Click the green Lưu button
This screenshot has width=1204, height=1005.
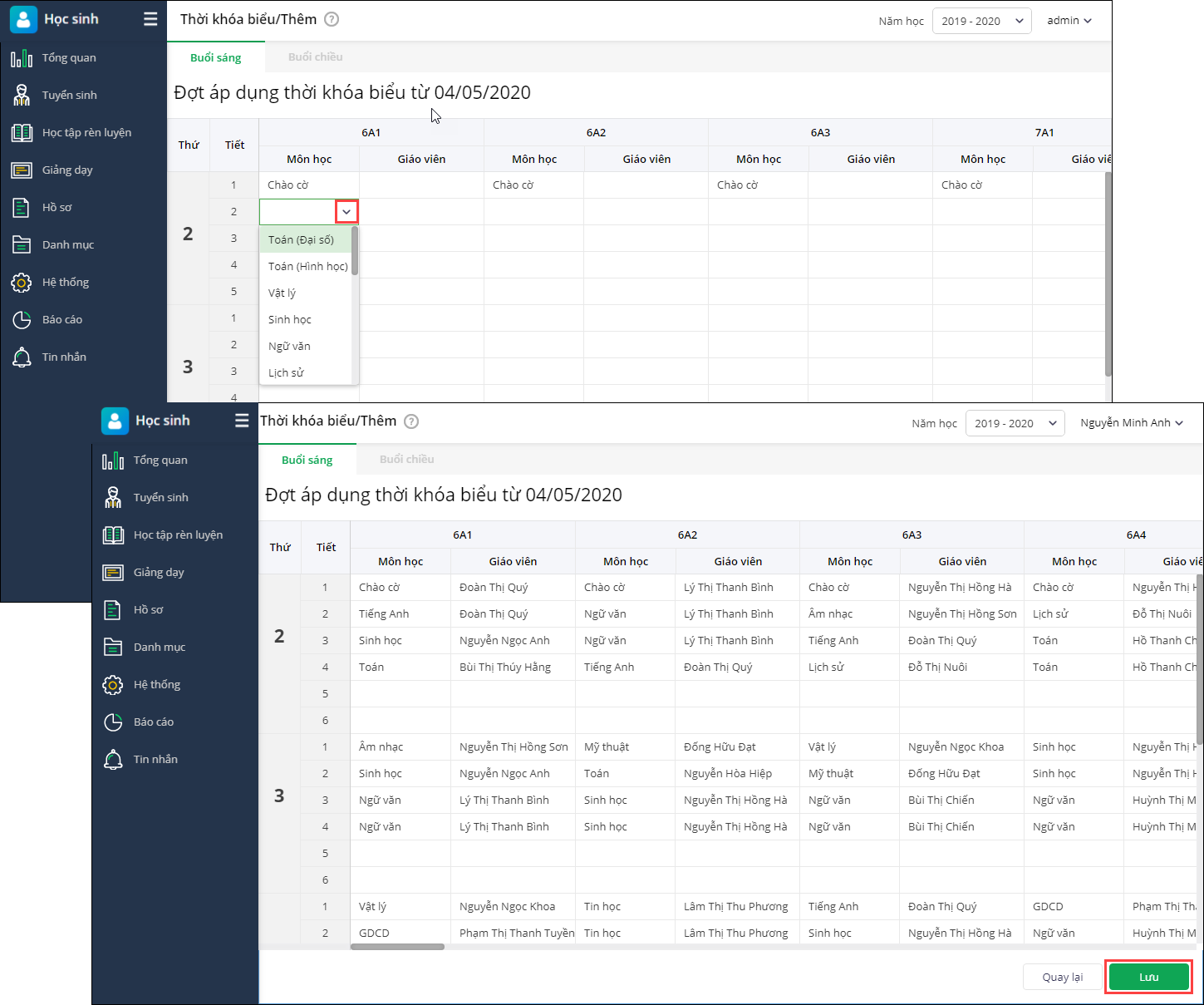pyautogui.click(x=1148, y=977)
